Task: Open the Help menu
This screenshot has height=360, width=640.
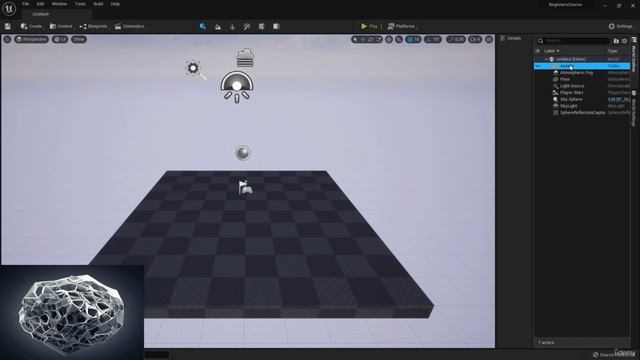Action: (x=115, y=4)
